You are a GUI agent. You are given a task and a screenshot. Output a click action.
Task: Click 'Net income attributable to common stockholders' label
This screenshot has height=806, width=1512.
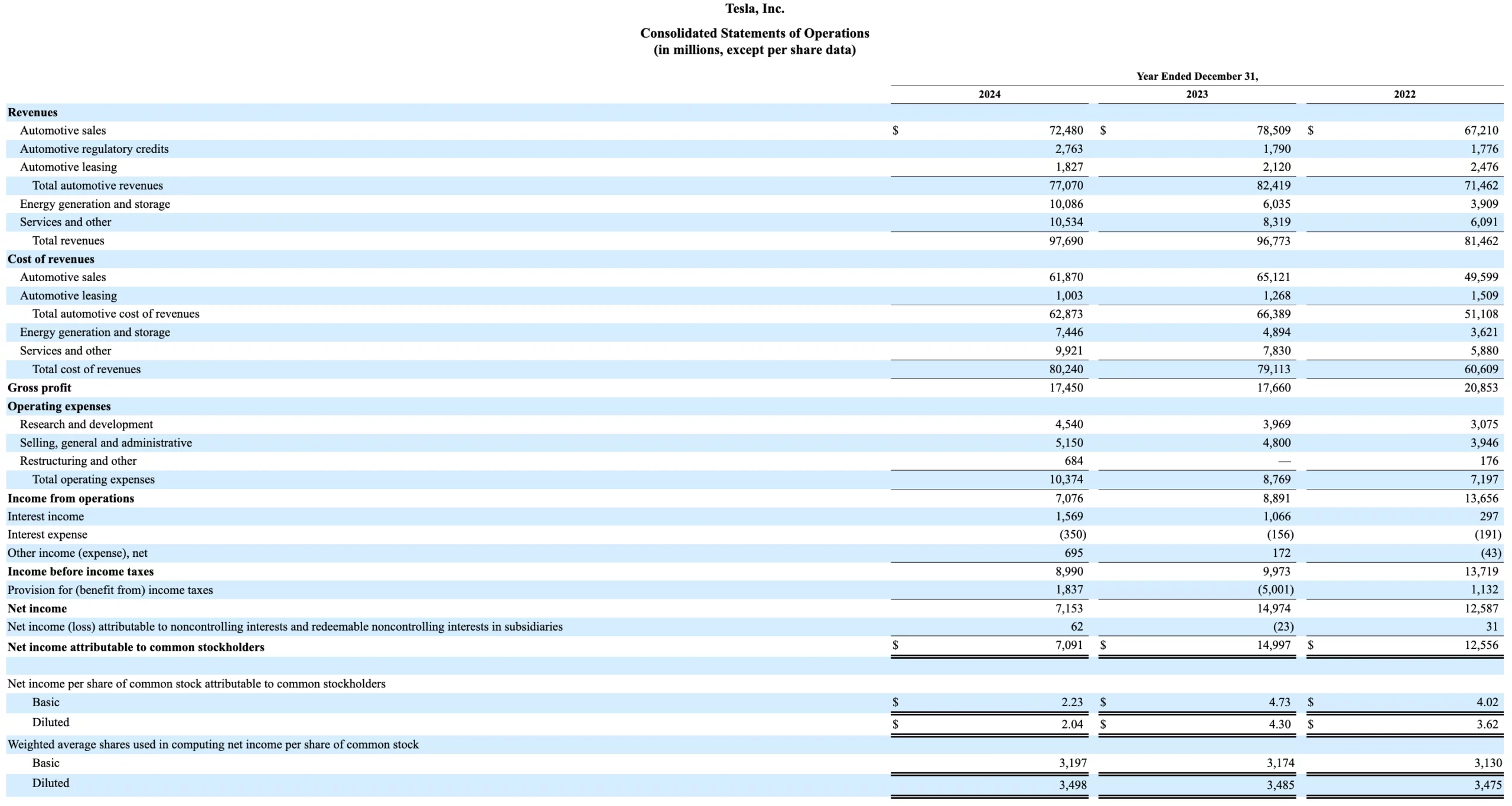click(x=136, y=647)
